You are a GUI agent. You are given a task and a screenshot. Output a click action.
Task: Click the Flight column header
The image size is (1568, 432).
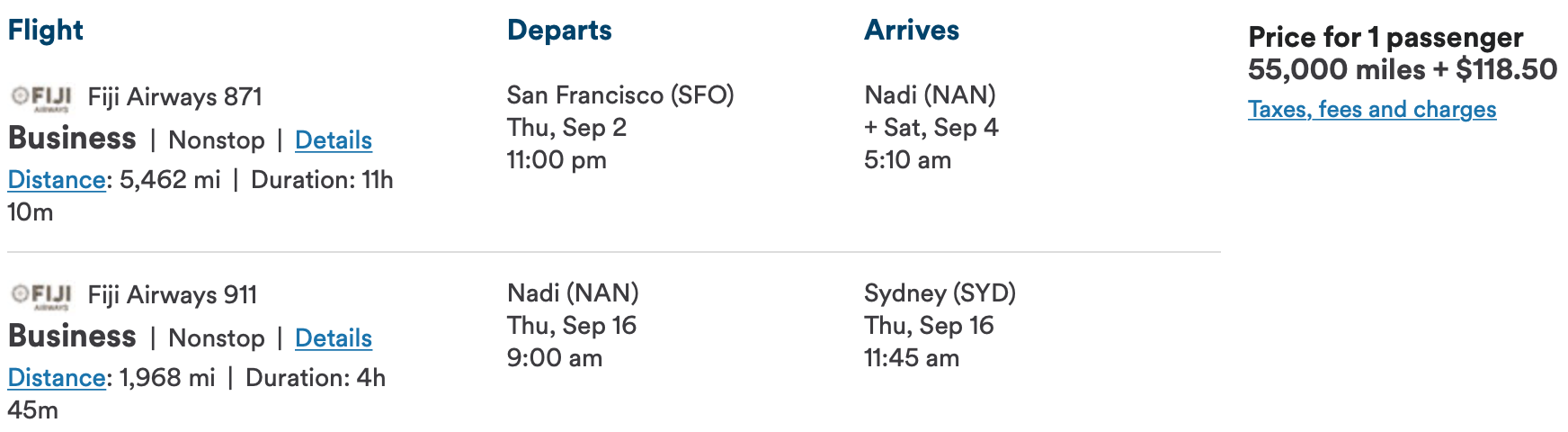pos(45,31)
